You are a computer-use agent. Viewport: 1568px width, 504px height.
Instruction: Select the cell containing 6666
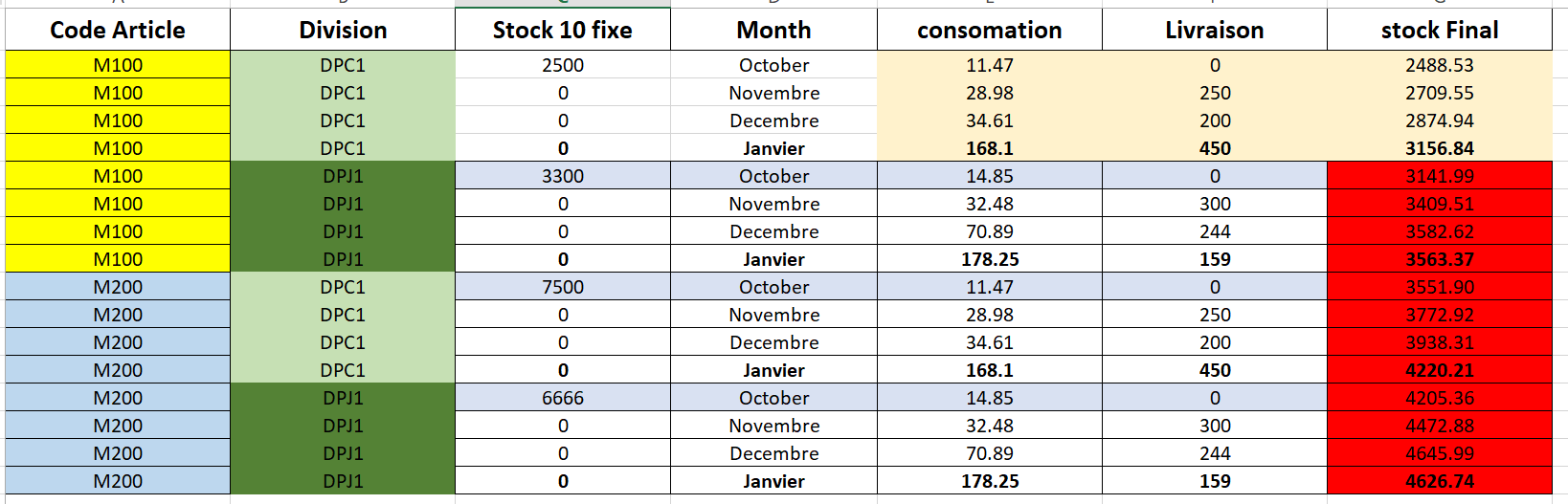[x=562, y=398]
